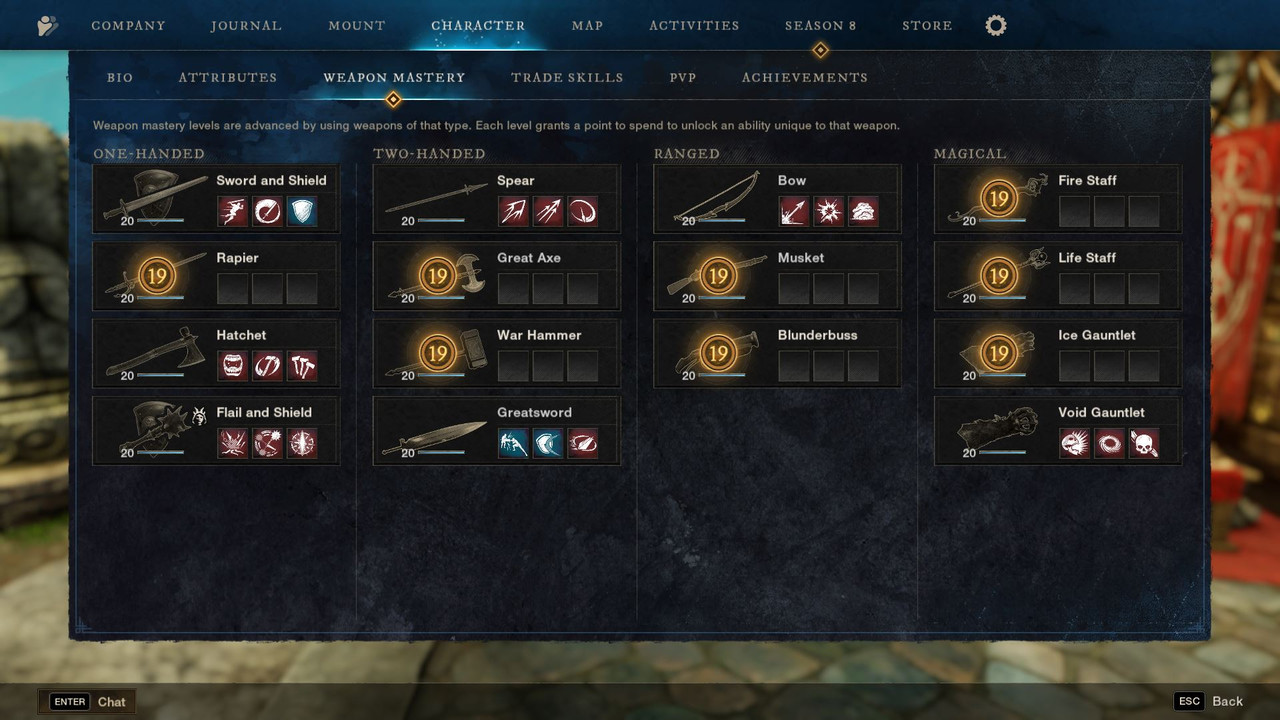Open the Season 8 menu
The image size is (1280, 720).
tap(821, 26)
